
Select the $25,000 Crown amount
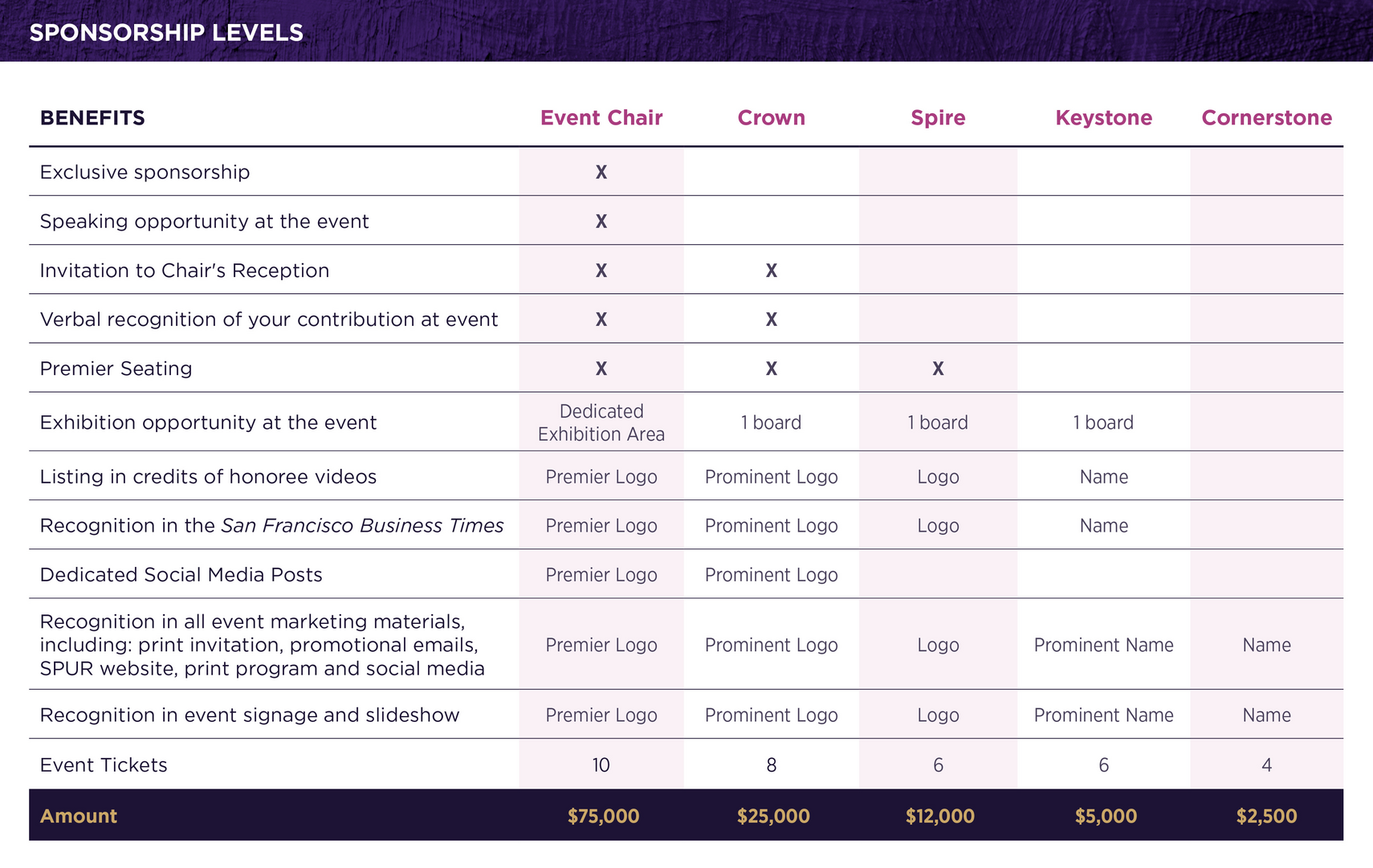pyautogui.click(x=773, y=816)
